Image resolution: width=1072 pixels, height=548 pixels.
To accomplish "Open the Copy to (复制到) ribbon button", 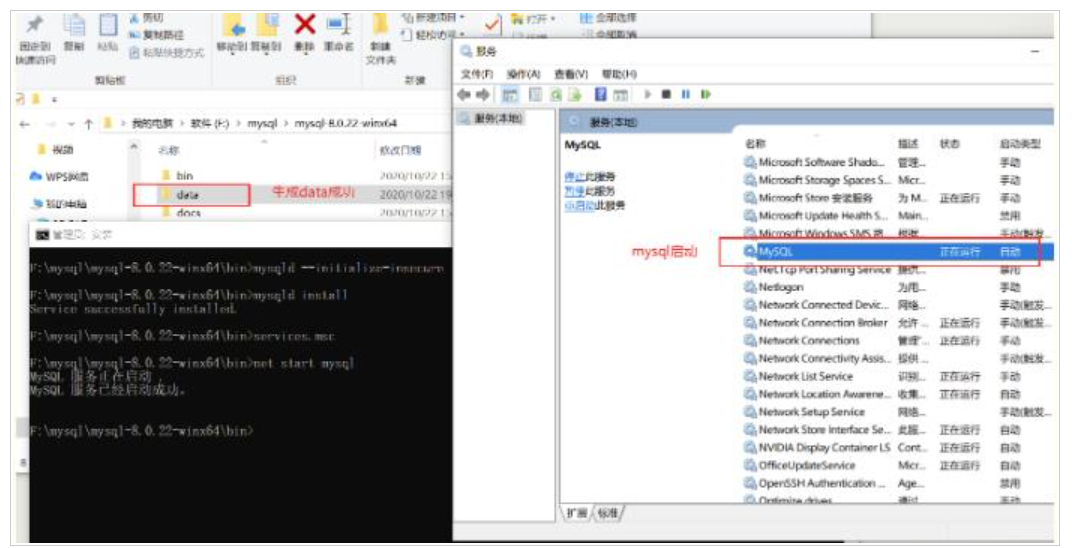I will 266,33.
